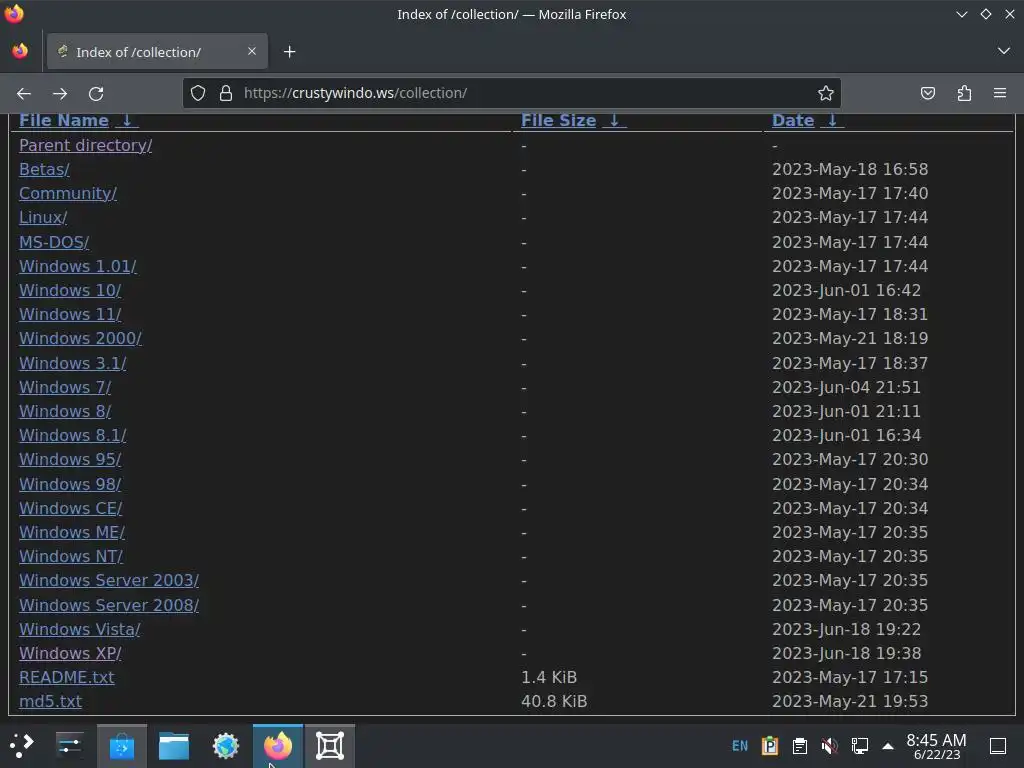Open the Windows CE/ folder

(x=71, y=508)
